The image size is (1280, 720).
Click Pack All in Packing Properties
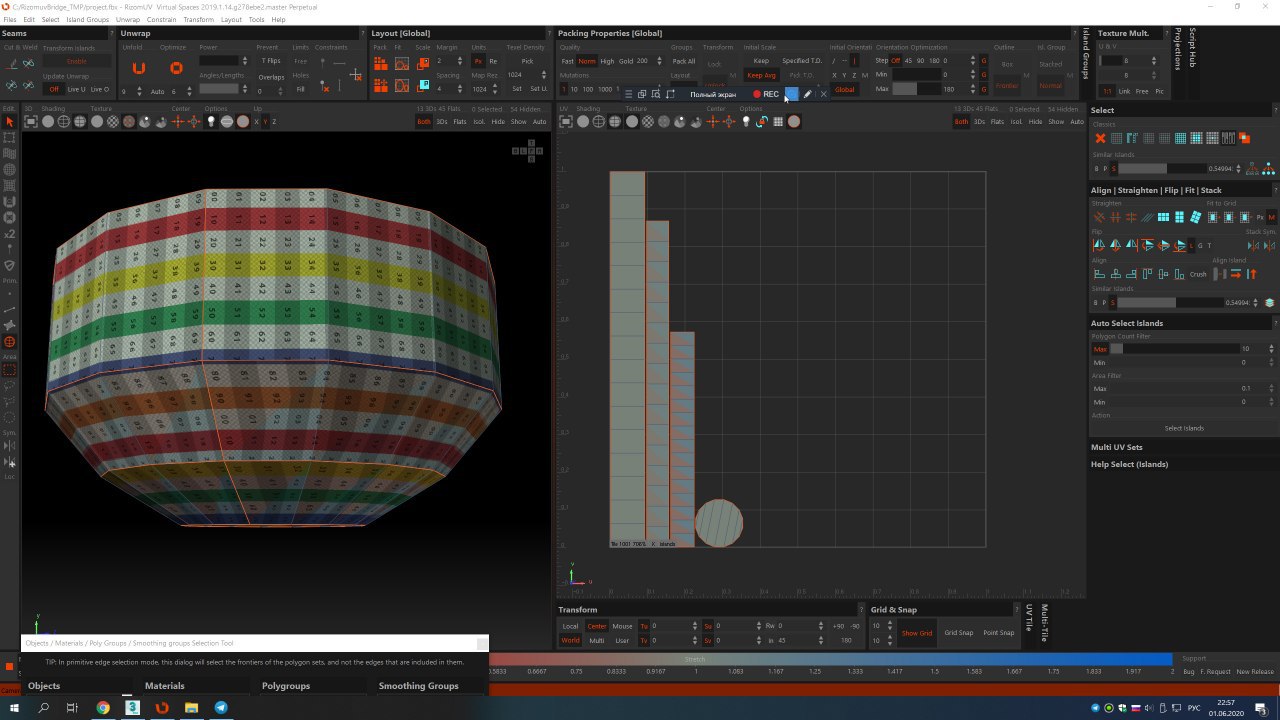pos(684,61)
